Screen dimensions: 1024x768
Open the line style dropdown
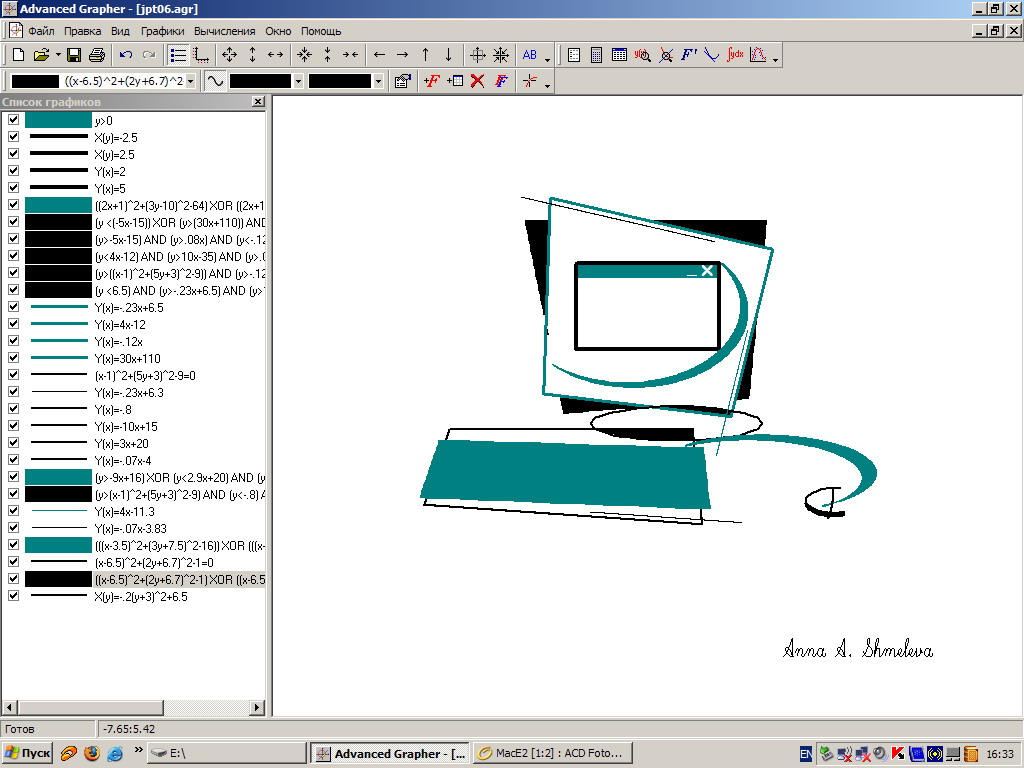point(298,81)
